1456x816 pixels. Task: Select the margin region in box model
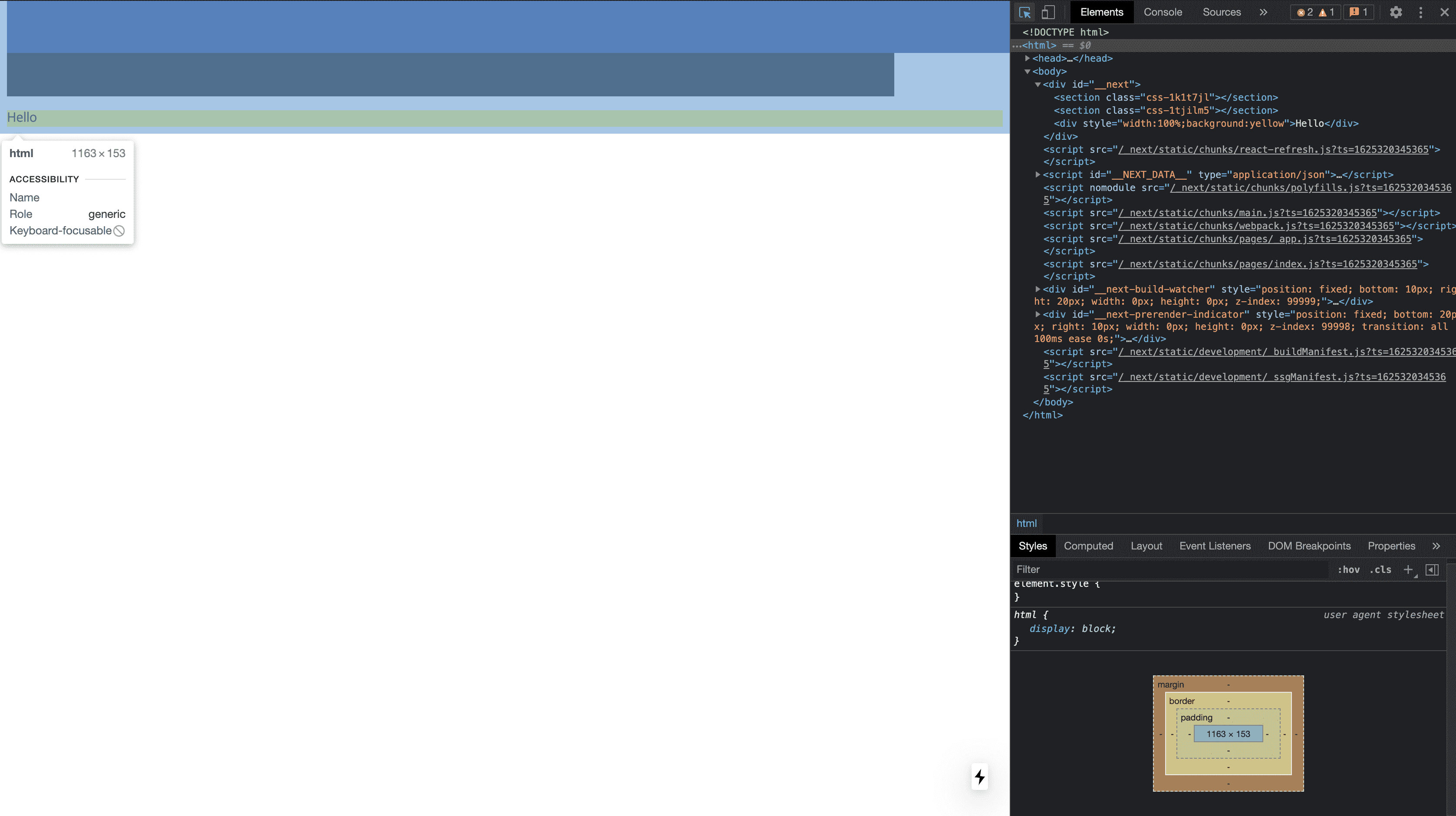point(1170,684)
